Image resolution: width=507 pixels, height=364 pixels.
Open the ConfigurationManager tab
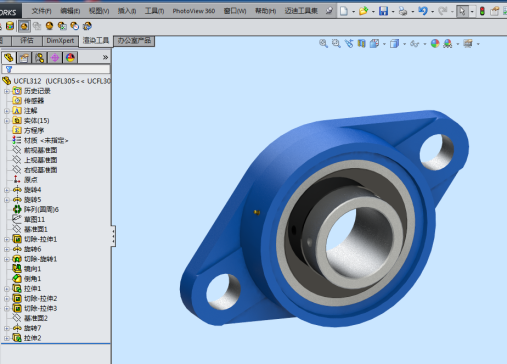pyautogui.click(x=39, y=58)
